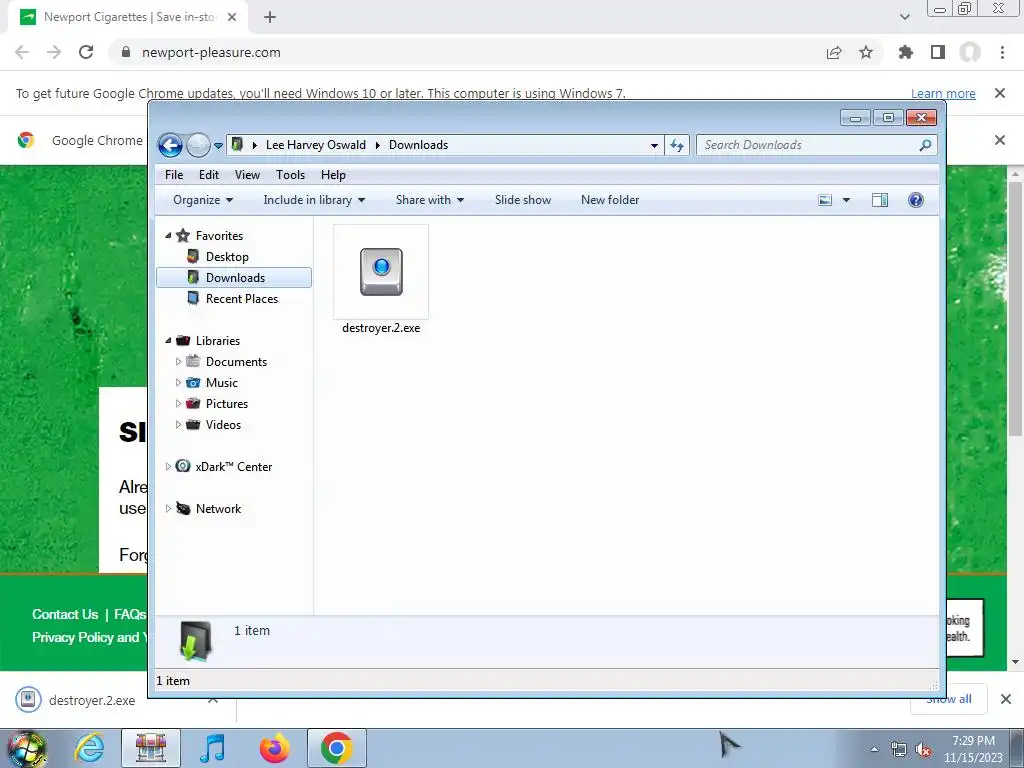Open the Windows Start menu
Screen dimensions: 1024x768
pyautogui.click(x=26, y=748)
